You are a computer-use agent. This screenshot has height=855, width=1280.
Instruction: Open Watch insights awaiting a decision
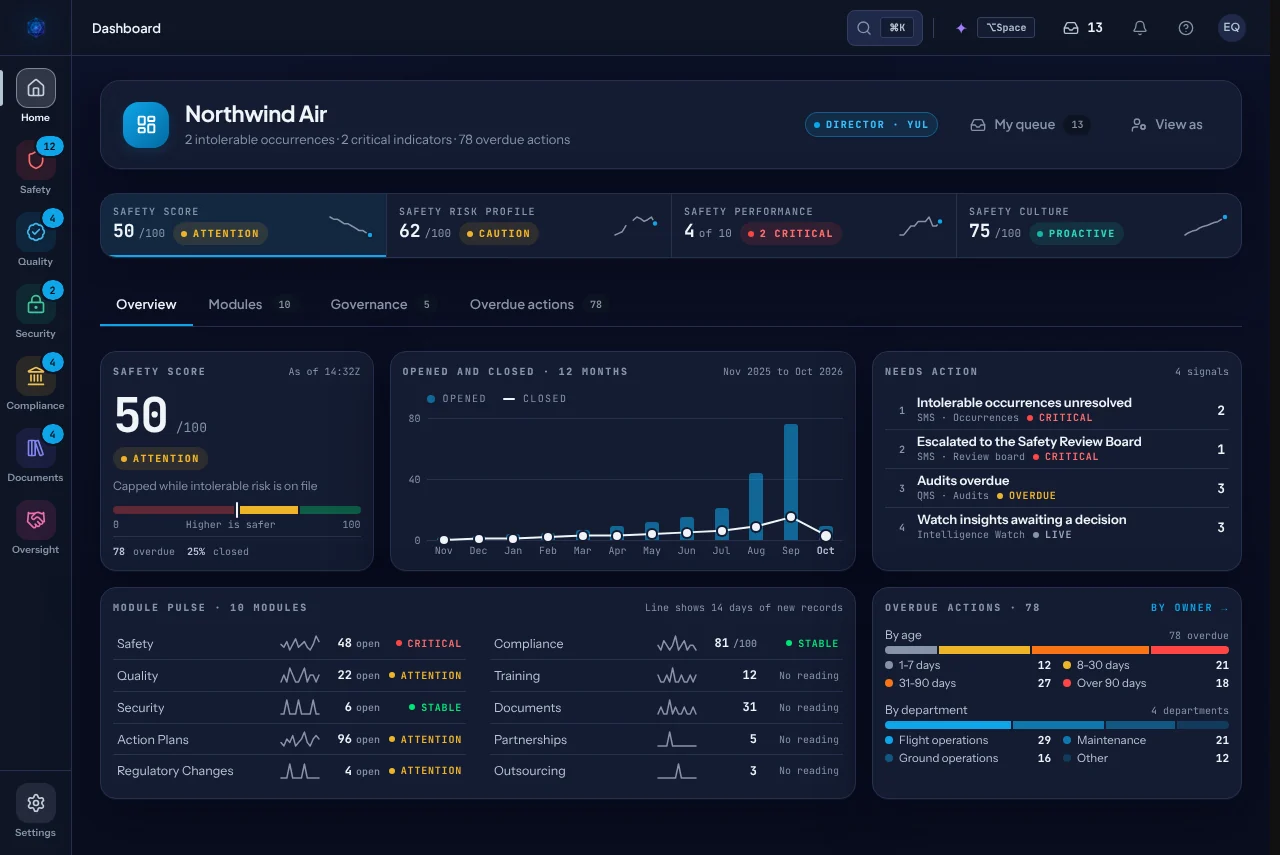point(1057,527)
